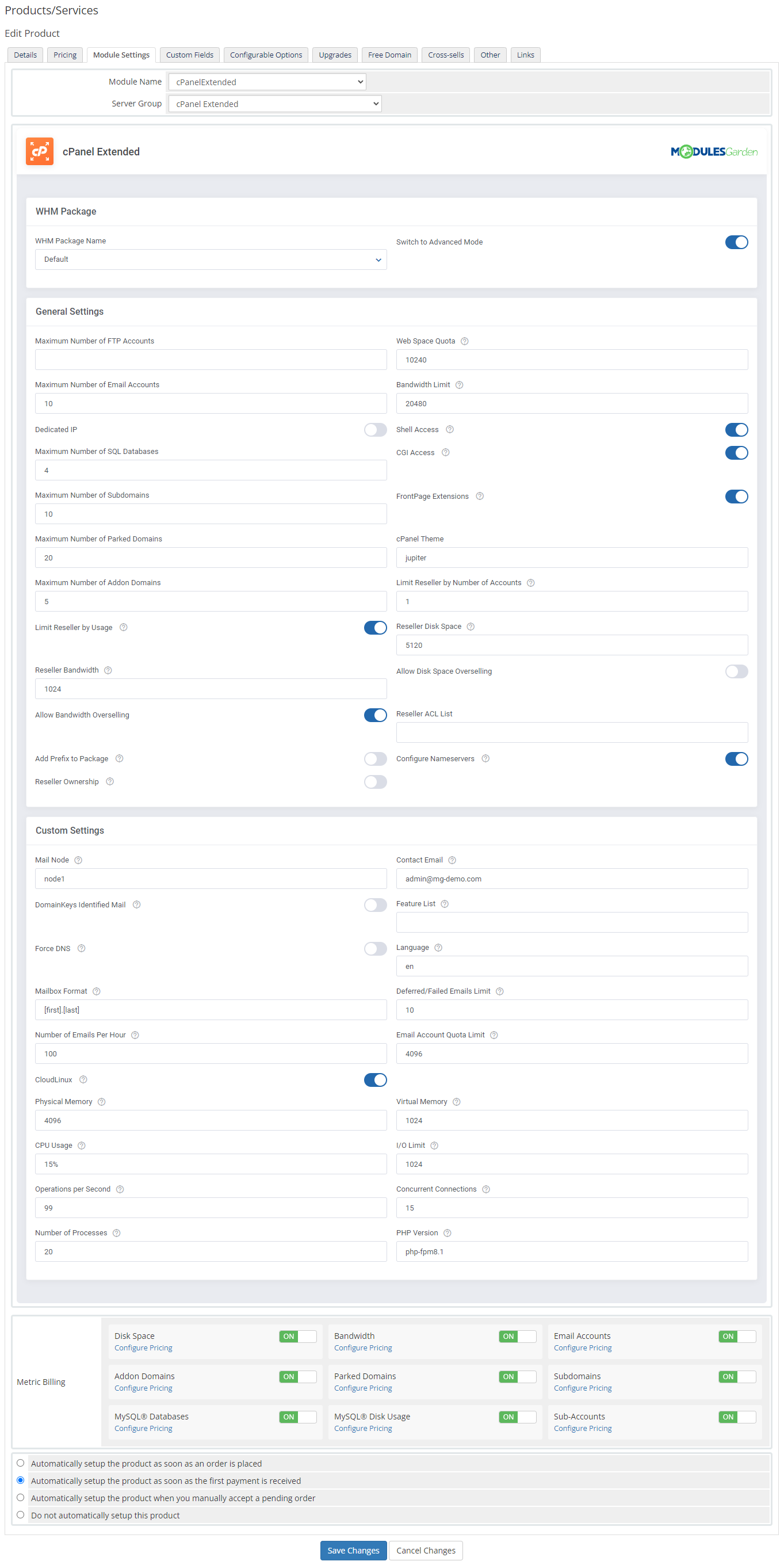Enable the Dedicated IP toggle
Screen dimensions: 784x1565
click(374, 430)
